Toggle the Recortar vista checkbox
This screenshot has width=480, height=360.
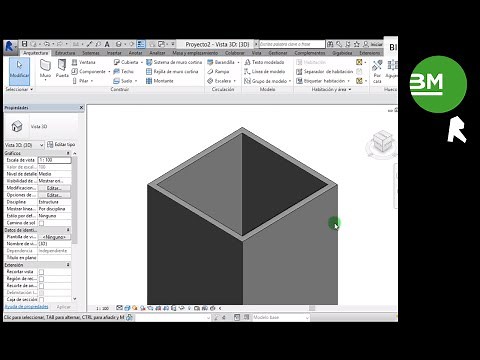tap(41, 272)
